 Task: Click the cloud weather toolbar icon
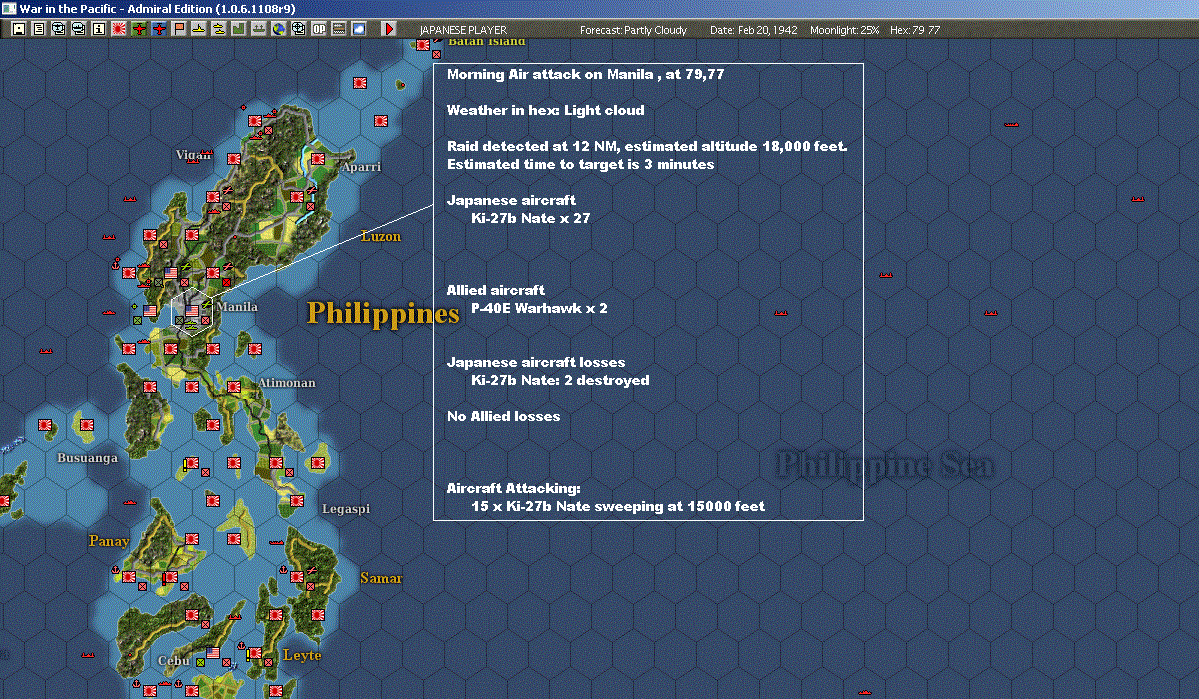358,29
